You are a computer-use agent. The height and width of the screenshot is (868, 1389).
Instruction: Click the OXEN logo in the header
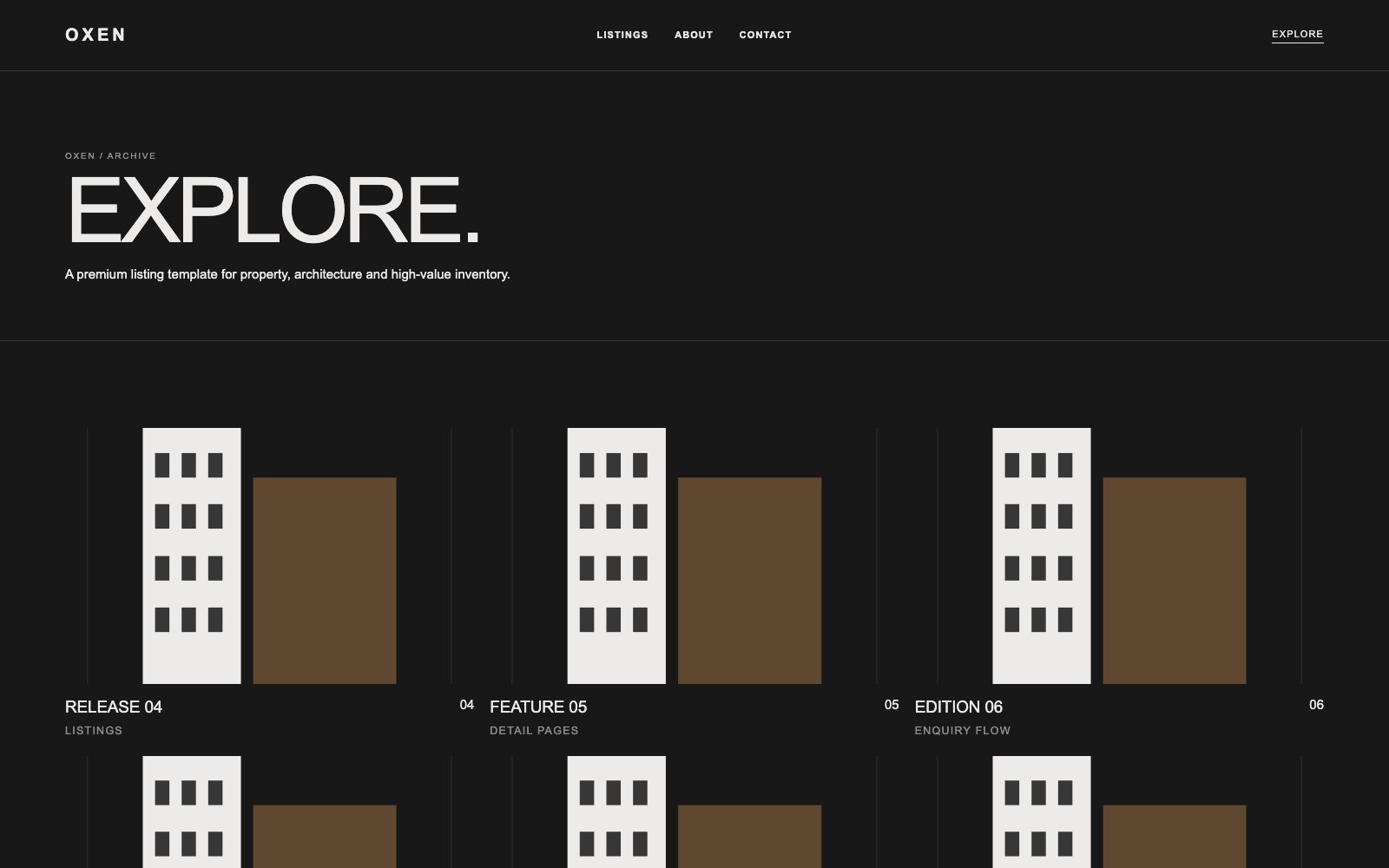click(95, 35)
